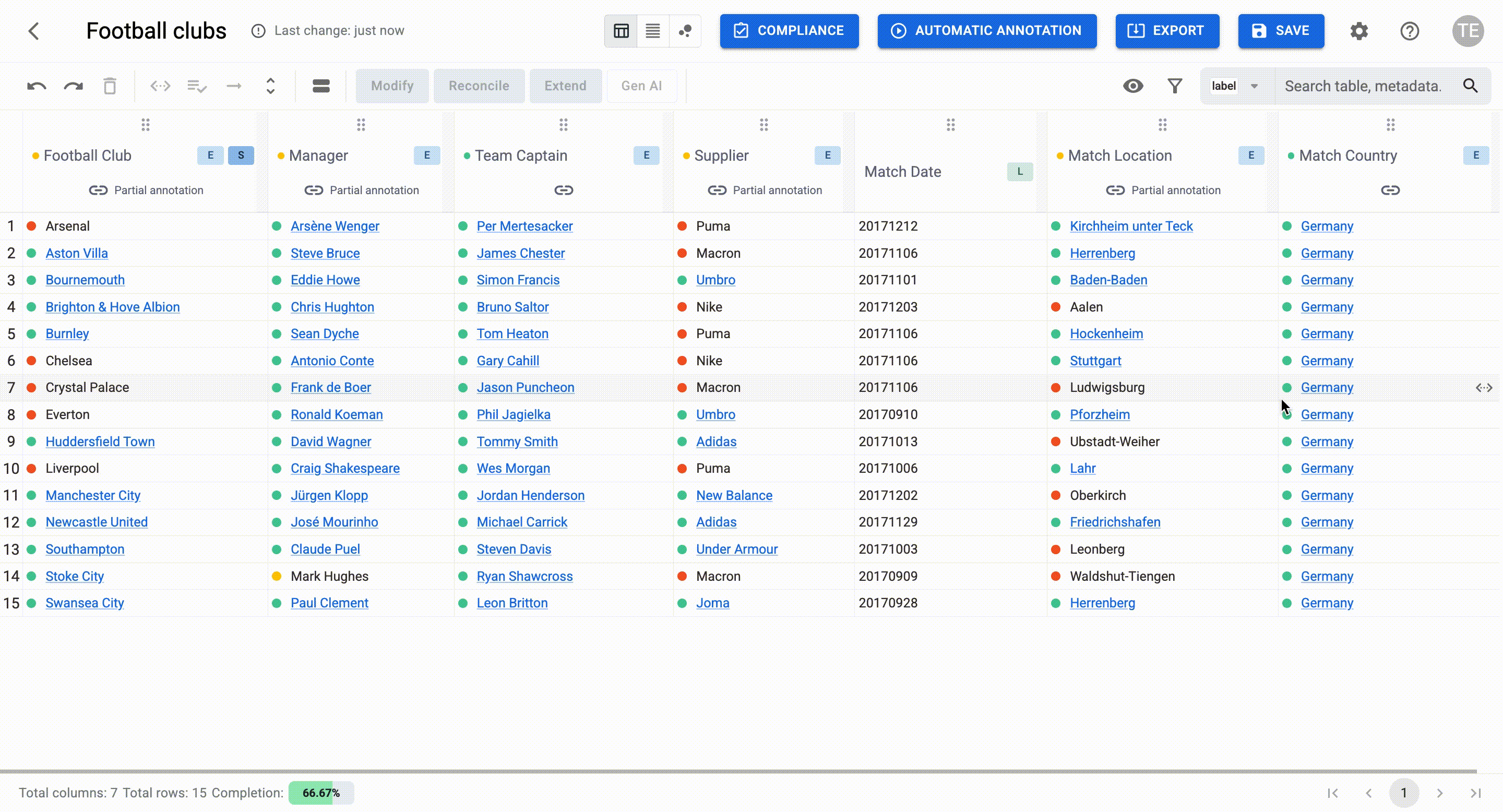Go to previous page arrow
Viewport: 1503px width, 812px height.
pyautogui.click(x=1368, y=793)
